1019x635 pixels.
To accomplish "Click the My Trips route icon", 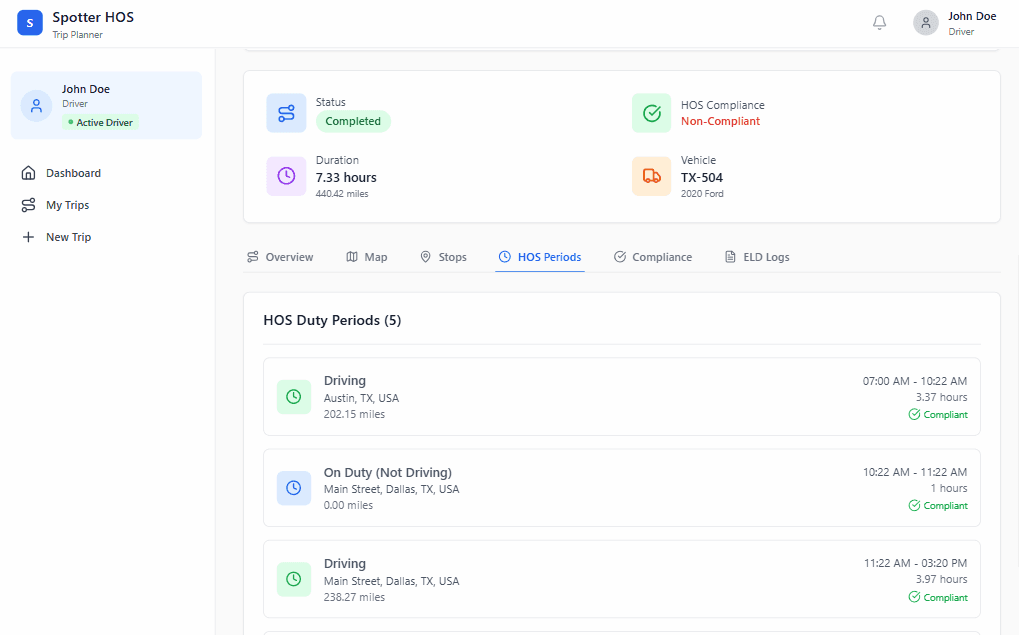I will pos(28,205).
